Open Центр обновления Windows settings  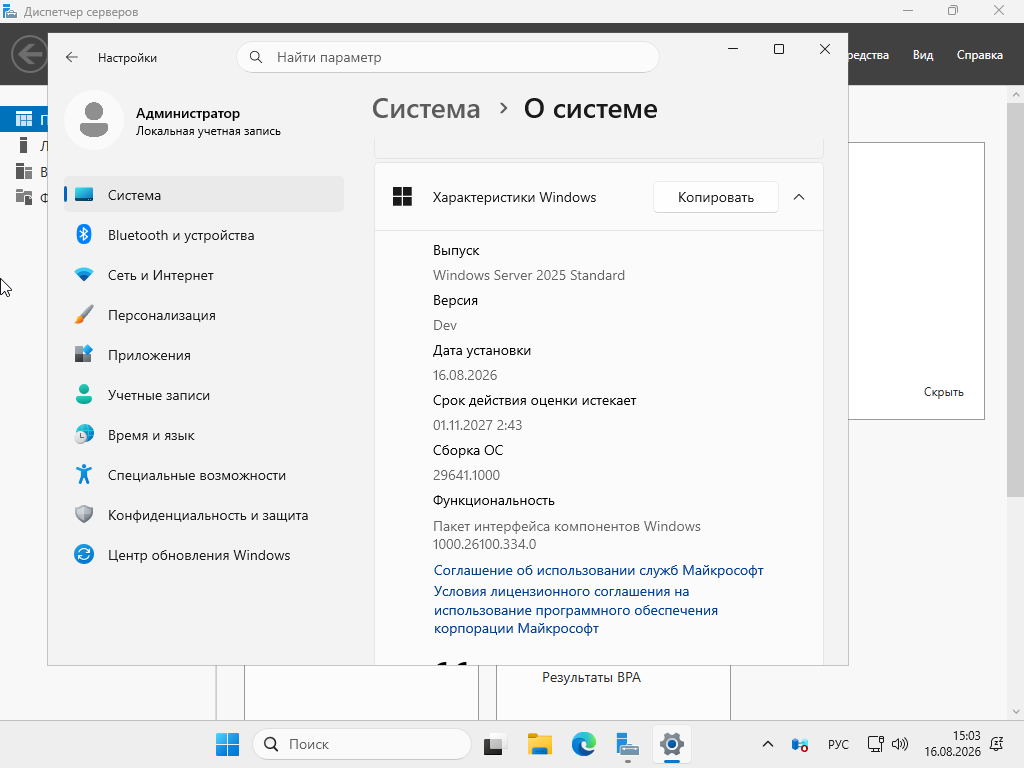[204, 555]
